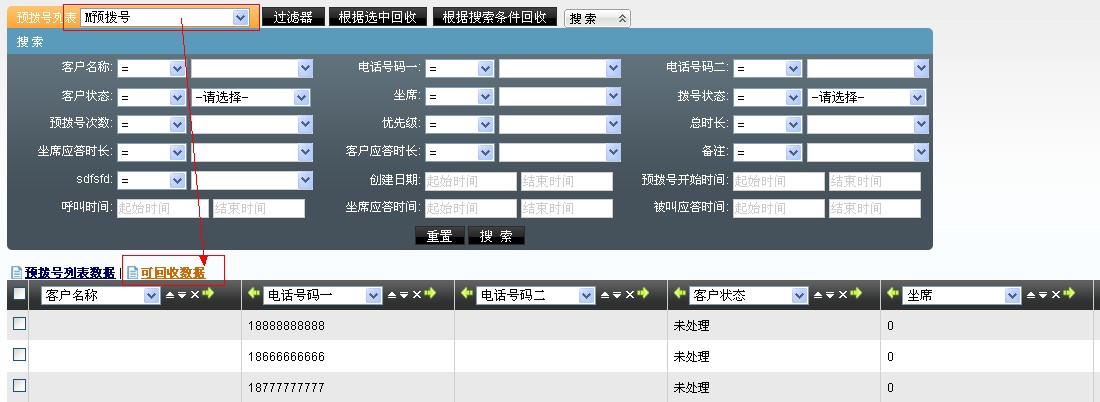This screenshot has height=402, width=1100.
Task: Click remove (×) icon in 客户名称 column
Action: 195,295
